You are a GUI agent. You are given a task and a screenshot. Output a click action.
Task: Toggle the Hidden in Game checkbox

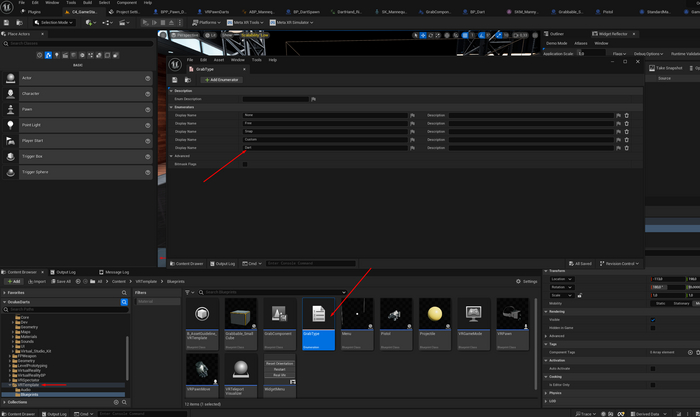[x=653, y=328]
